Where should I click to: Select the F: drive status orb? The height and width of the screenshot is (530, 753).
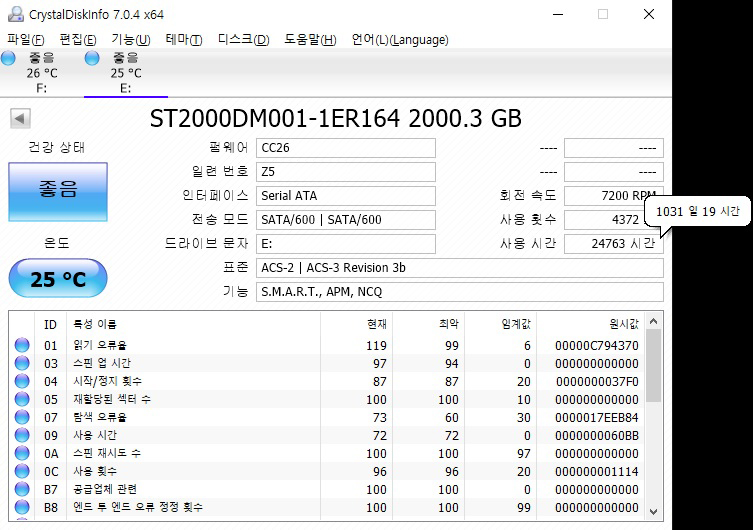8,58
